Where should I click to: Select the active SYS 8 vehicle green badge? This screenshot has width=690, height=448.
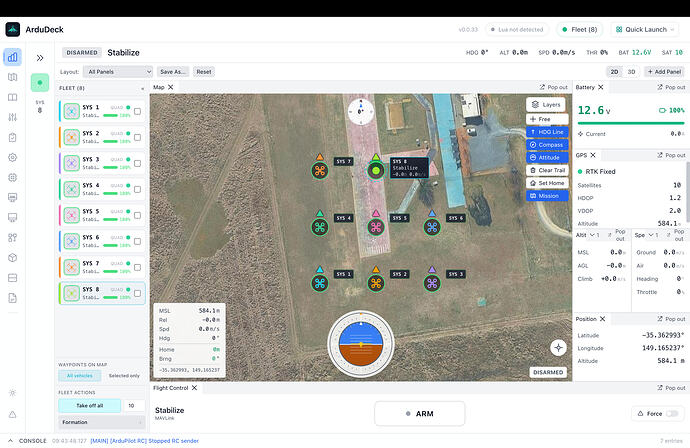click(40, 83)
